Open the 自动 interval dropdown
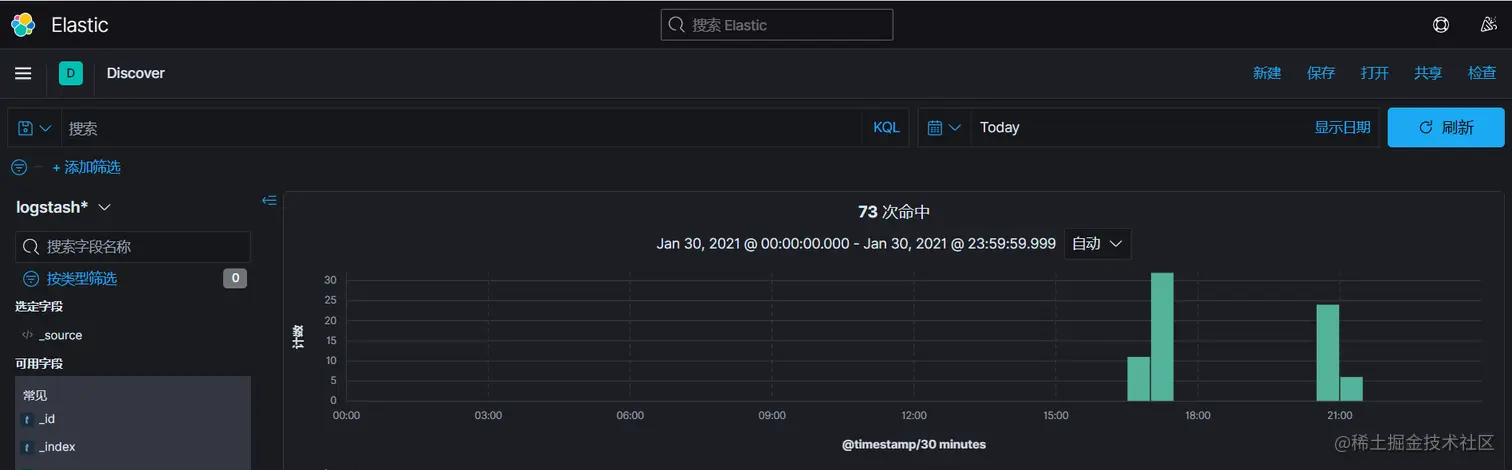 1097,243
